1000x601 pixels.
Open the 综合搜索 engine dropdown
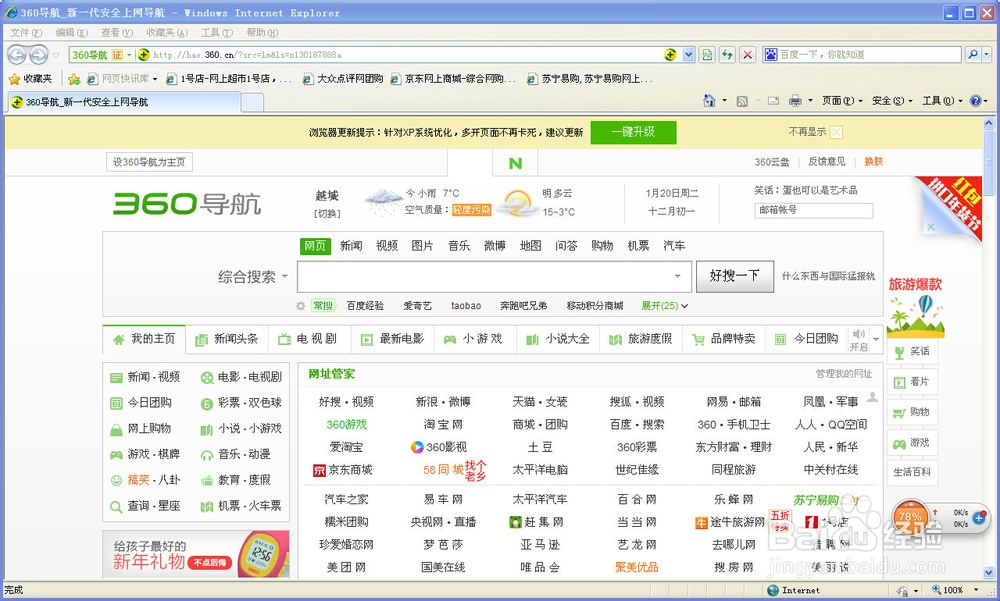click(x=253, y=277)
